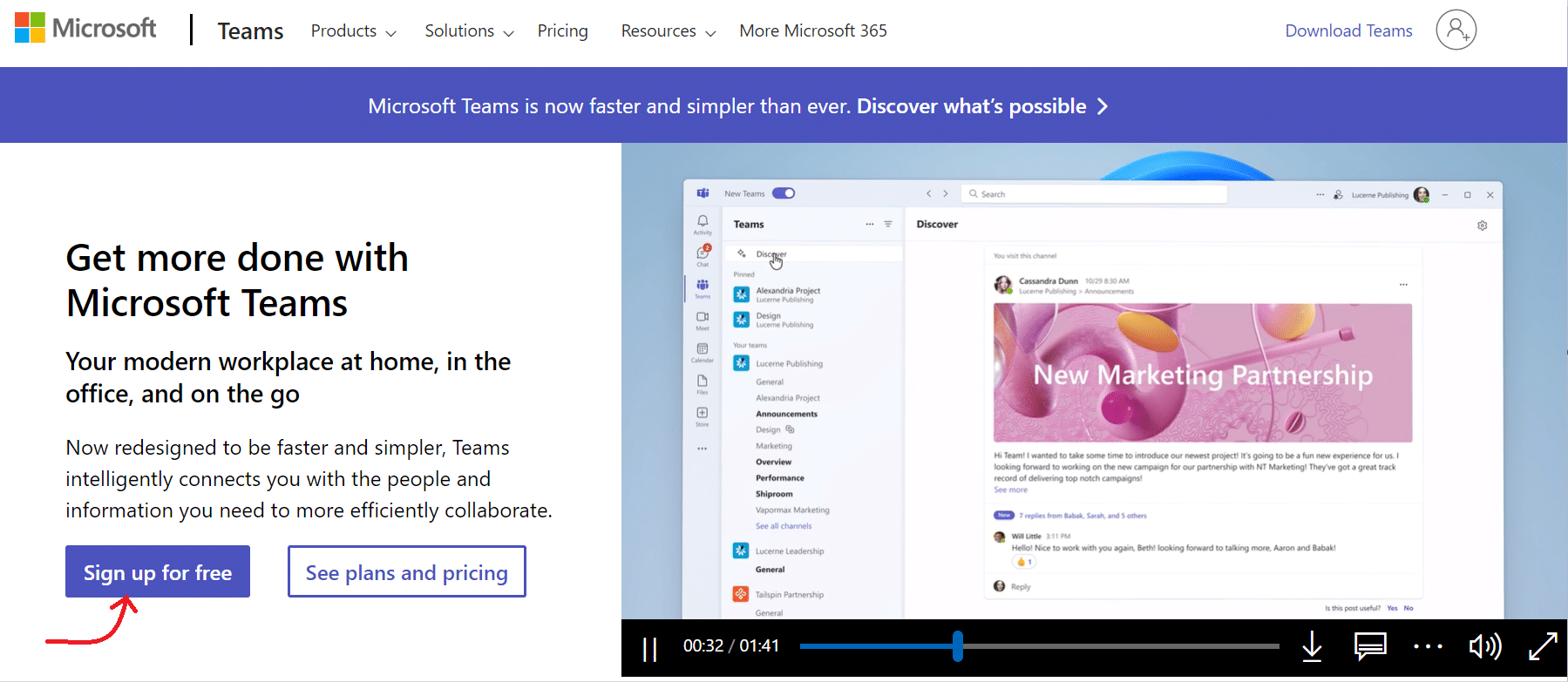
Task: Click the sidebar more apps ellipsis
Action: [x=703, y=449]
